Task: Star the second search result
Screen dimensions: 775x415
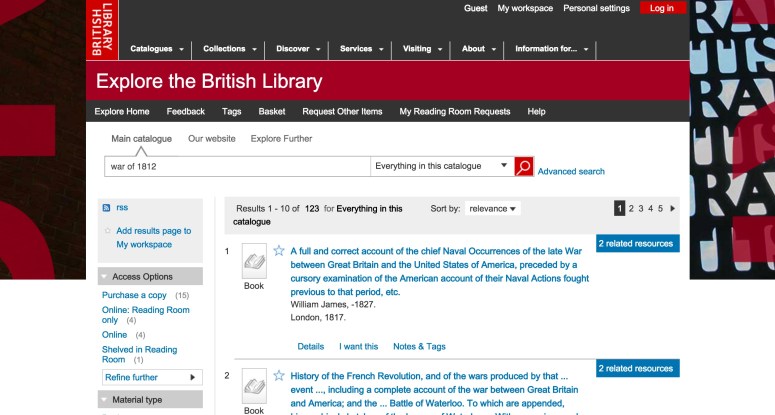Action: pyautogui.click(x=279, y=376)
